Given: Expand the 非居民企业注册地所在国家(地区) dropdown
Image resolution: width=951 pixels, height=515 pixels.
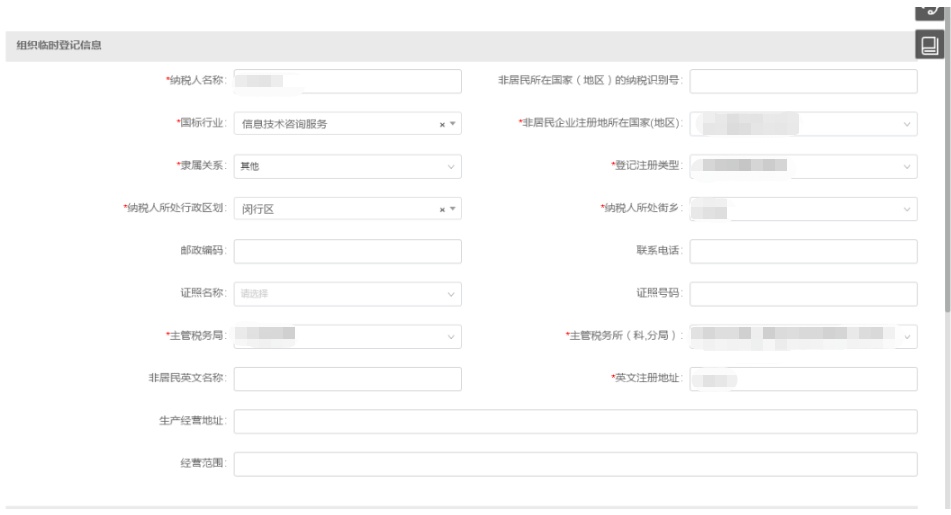Looking at the screenshot, I should click(x=907, y=124).
